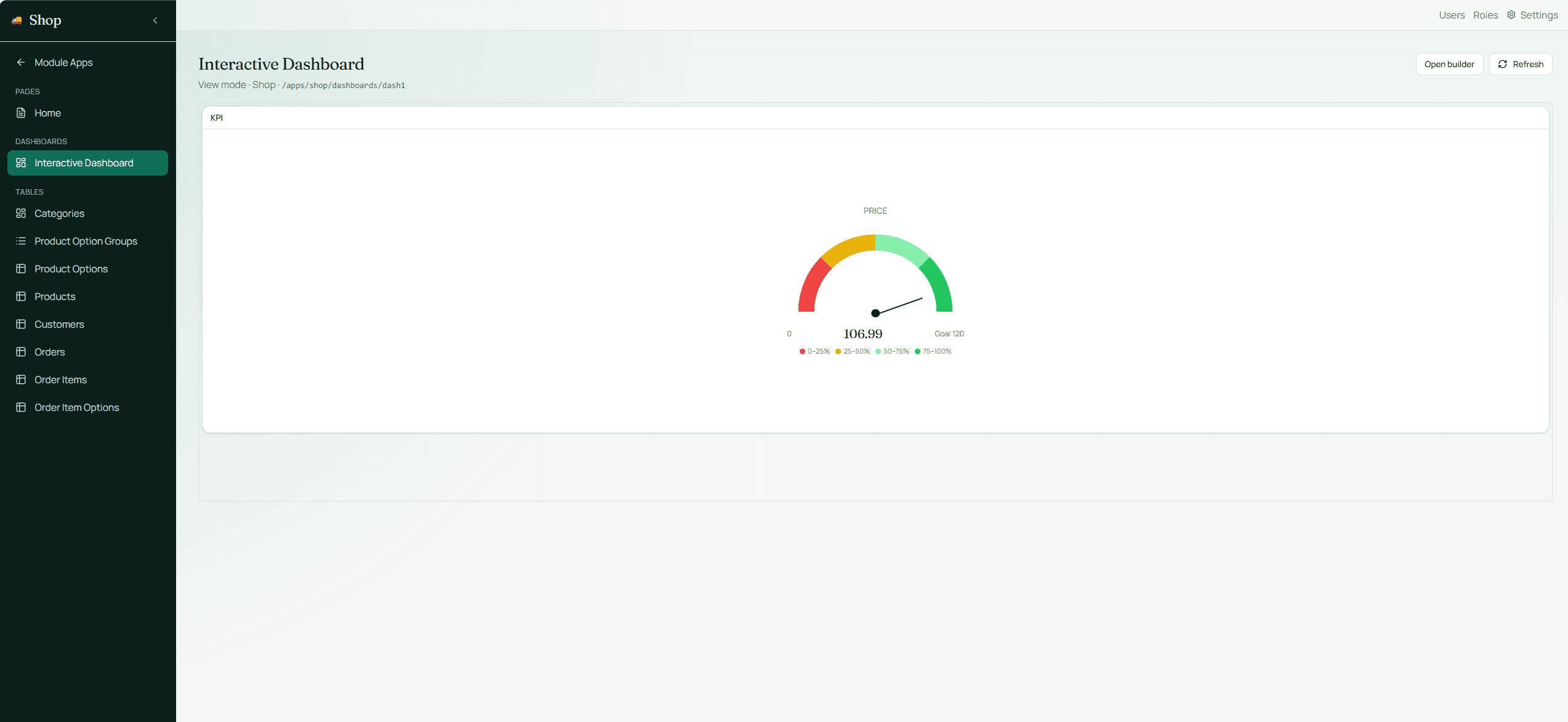
Task: Click the Interactive Dashboard page heading
Action: (x=281, y=64)
